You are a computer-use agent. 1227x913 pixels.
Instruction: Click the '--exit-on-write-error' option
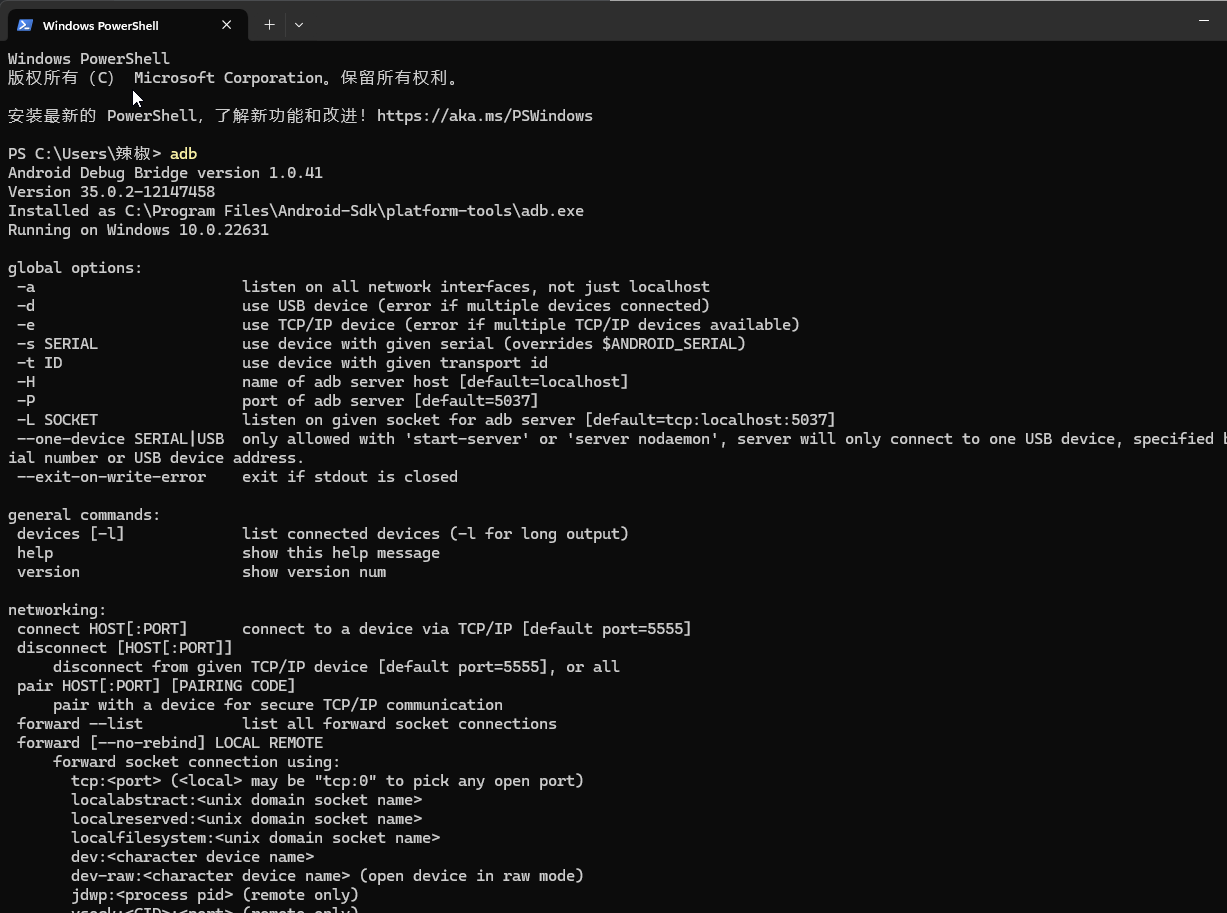tap(111, 477)
